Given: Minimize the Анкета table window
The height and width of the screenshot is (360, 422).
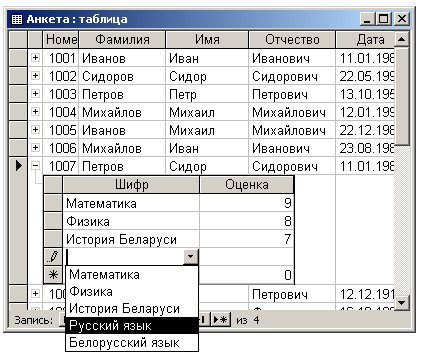Looking at the screenshot, I should coord(367,19).
